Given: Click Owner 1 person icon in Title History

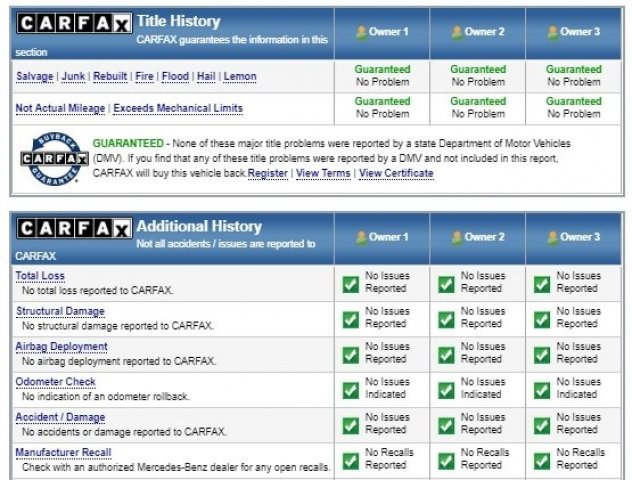Looking at the screenshot, I should [x=361, y=32].
